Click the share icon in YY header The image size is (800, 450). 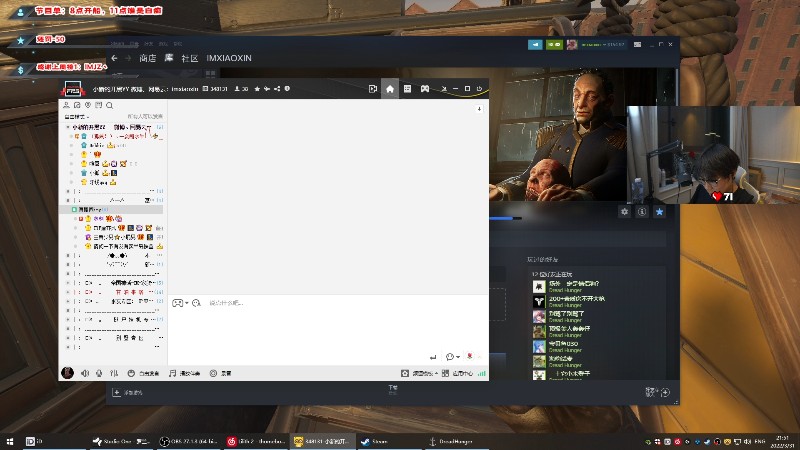(277, 89)
